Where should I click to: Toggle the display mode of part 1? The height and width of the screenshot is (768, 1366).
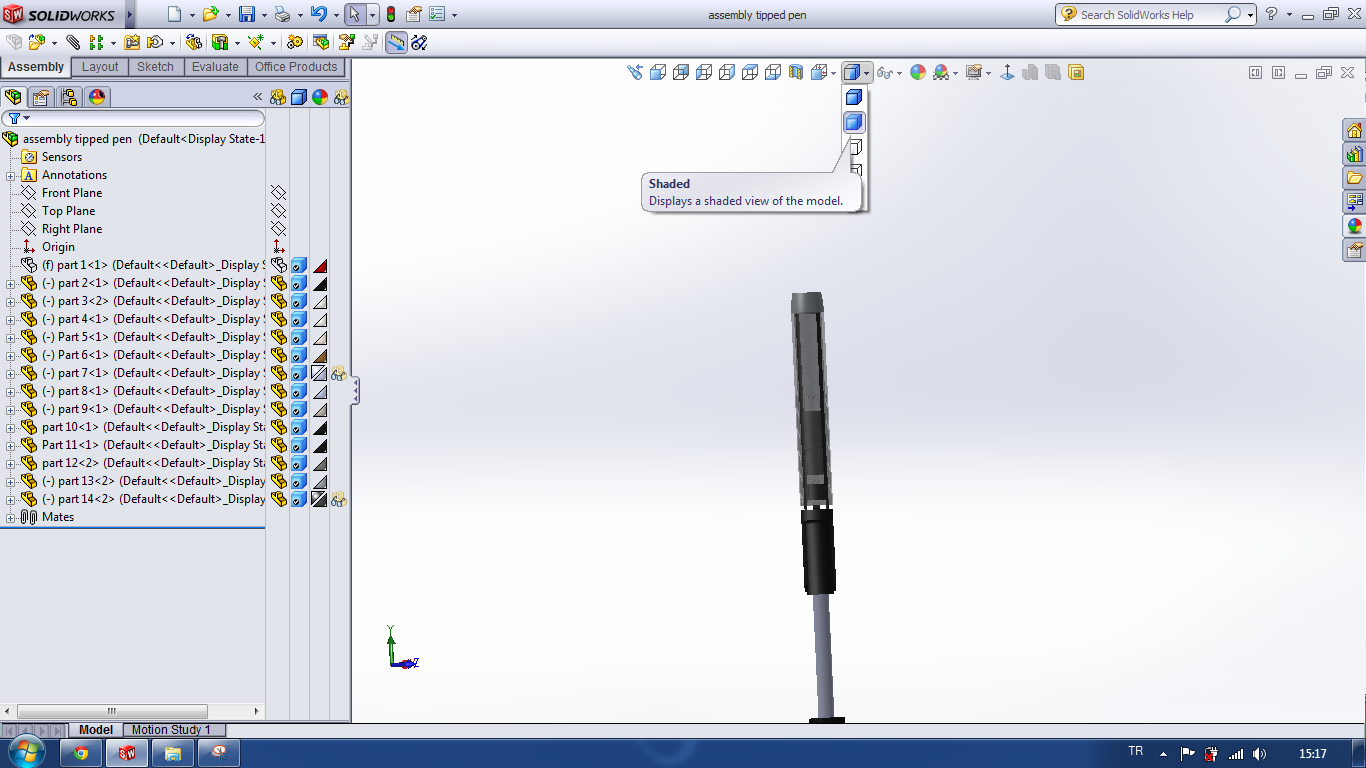298,266
